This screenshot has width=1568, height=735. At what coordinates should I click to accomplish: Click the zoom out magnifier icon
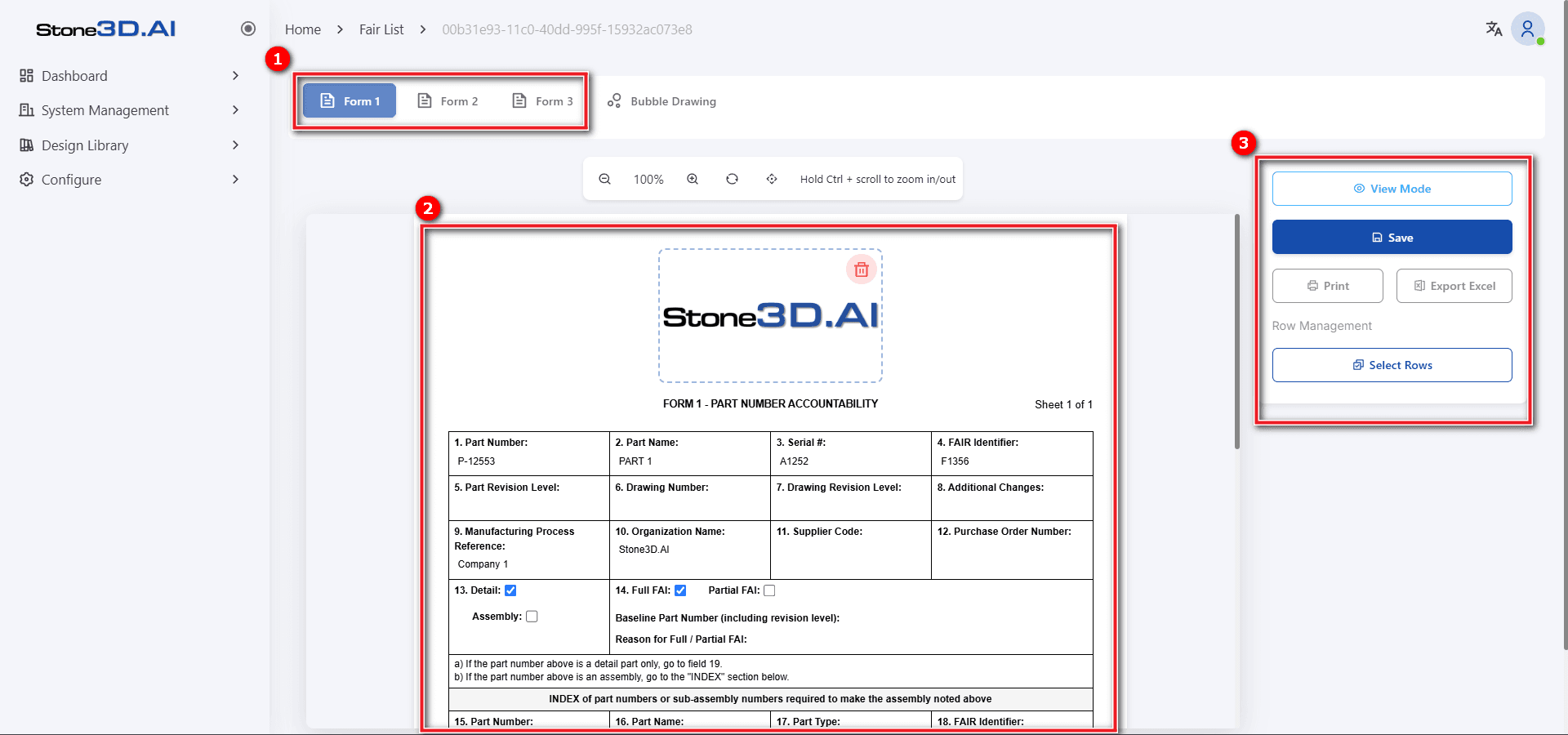[605, 179]
